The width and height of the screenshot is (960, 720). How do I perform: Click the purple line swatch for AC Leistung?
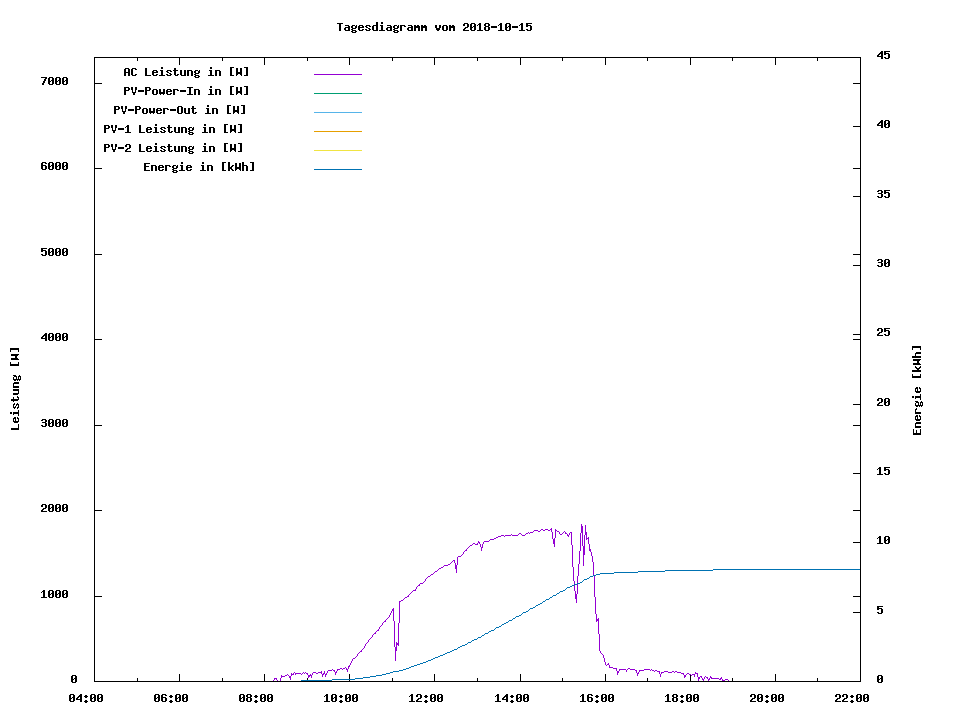point(337,74)
